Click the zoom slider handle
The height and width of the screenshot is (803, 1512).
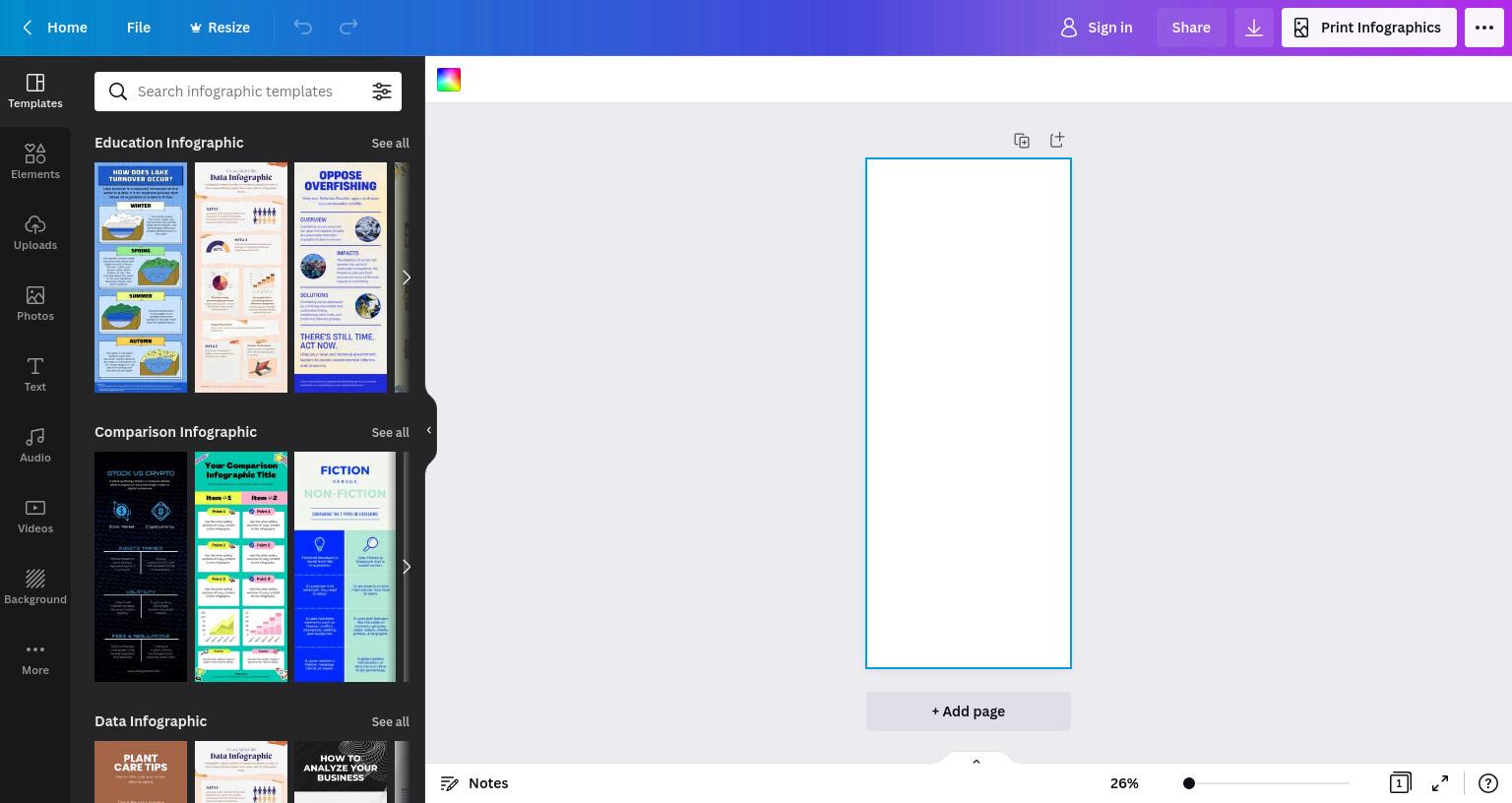click(x=1189, y=783)
